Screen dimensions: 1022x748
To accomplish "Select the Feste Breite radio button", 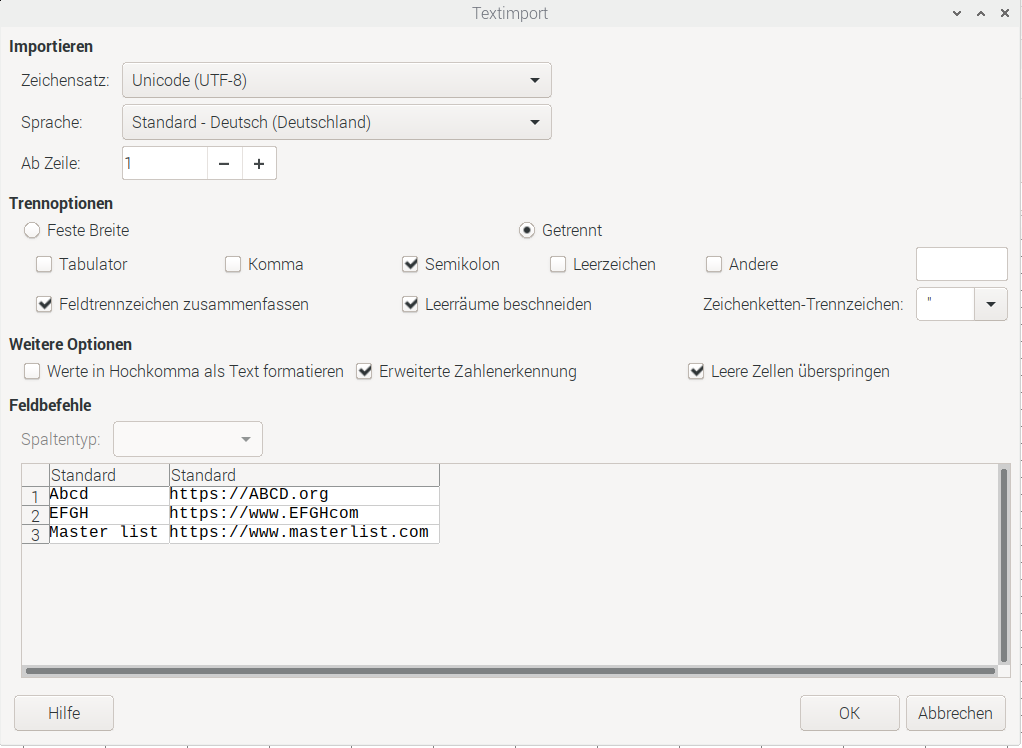I will 32,230.
